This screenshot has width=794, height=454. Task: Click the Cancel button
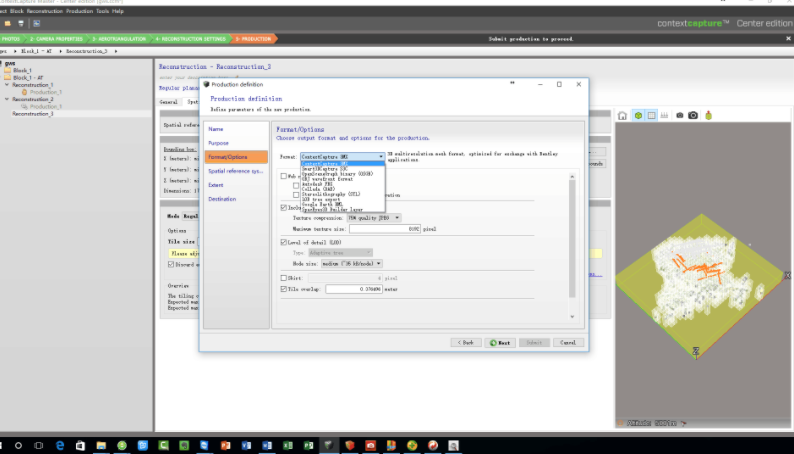pos(568,343)
